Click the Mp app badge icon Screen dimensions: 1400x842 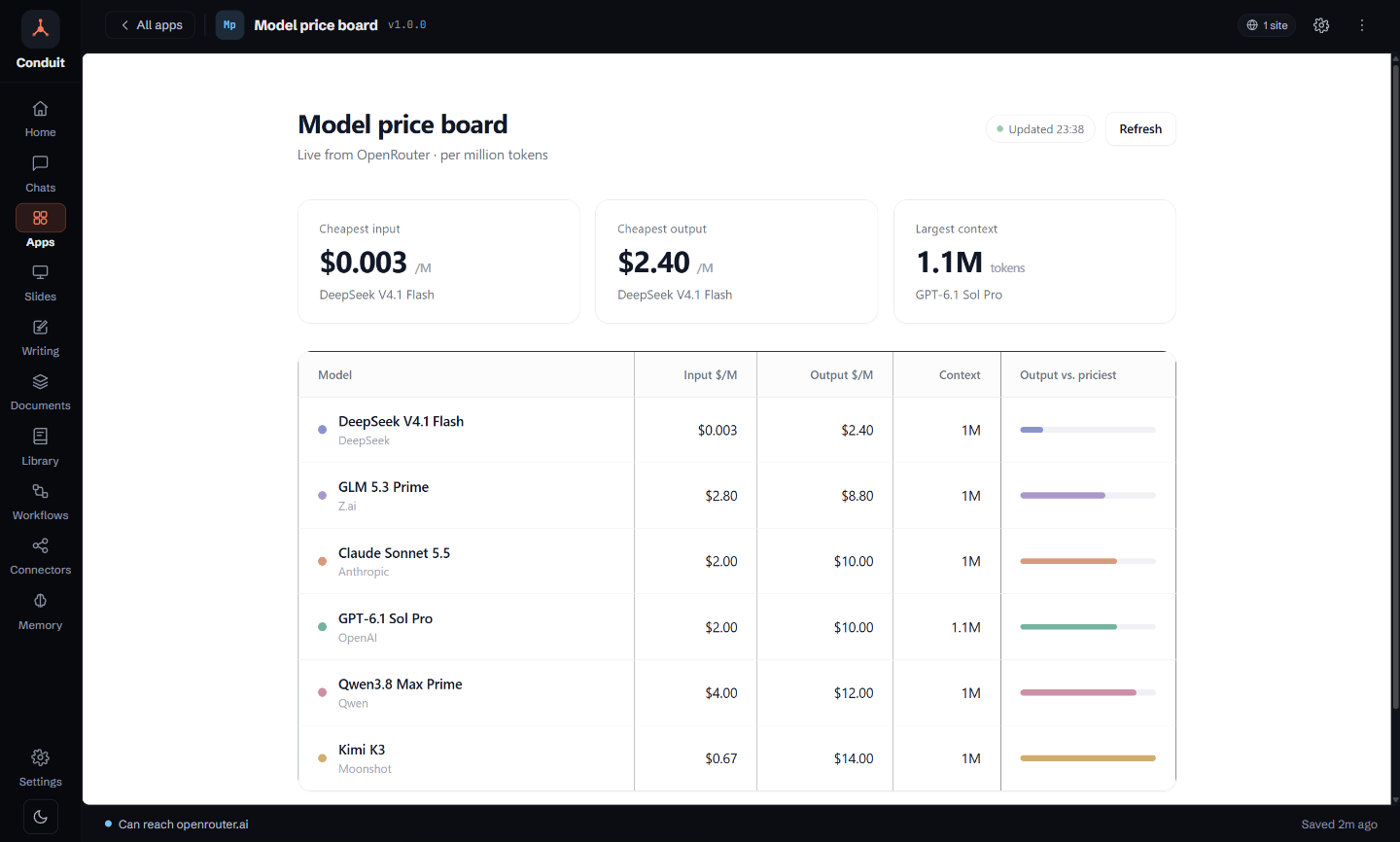click(229, 25)
